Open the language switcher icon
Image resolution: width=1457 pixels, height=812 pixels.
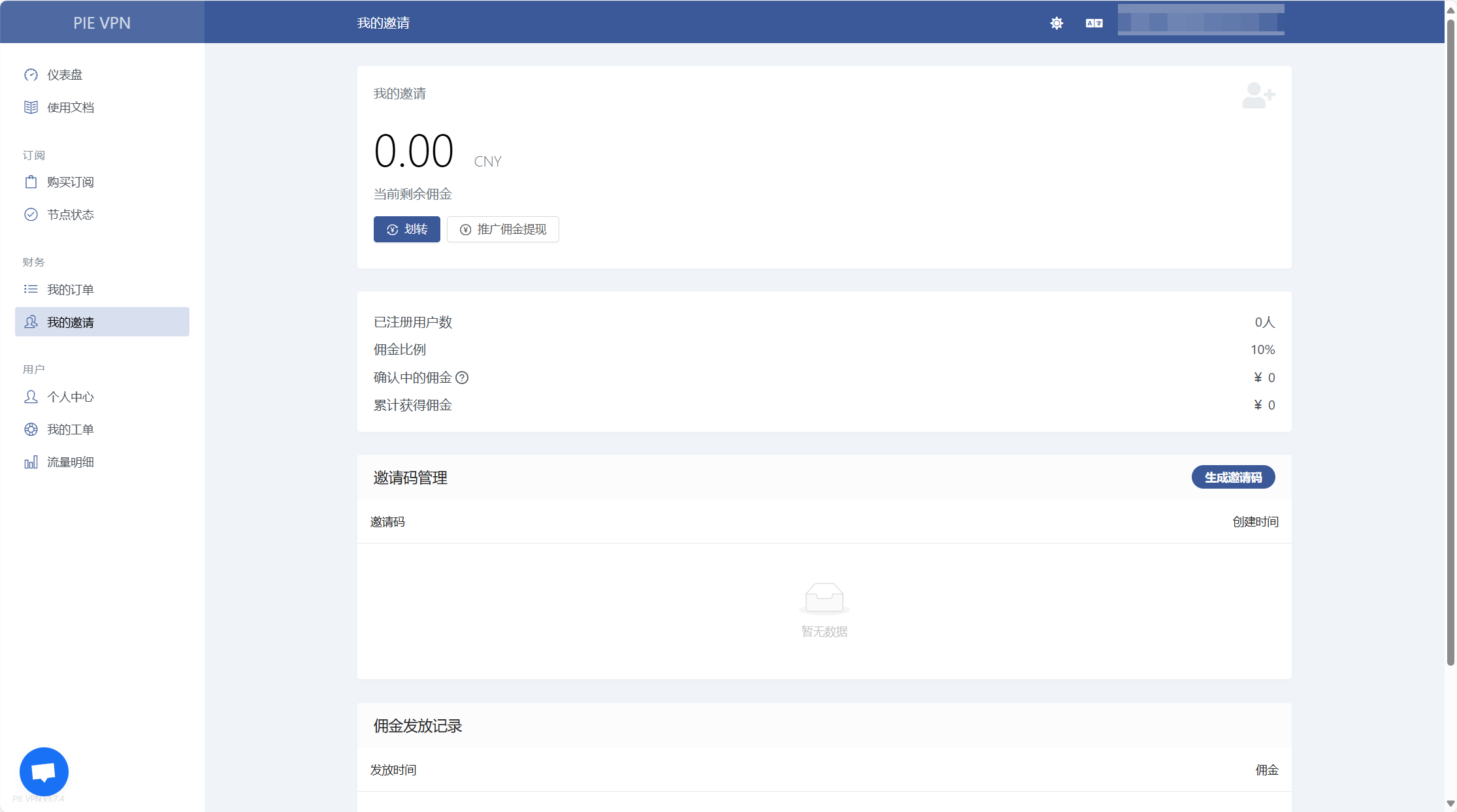(x=1094, y=24)
